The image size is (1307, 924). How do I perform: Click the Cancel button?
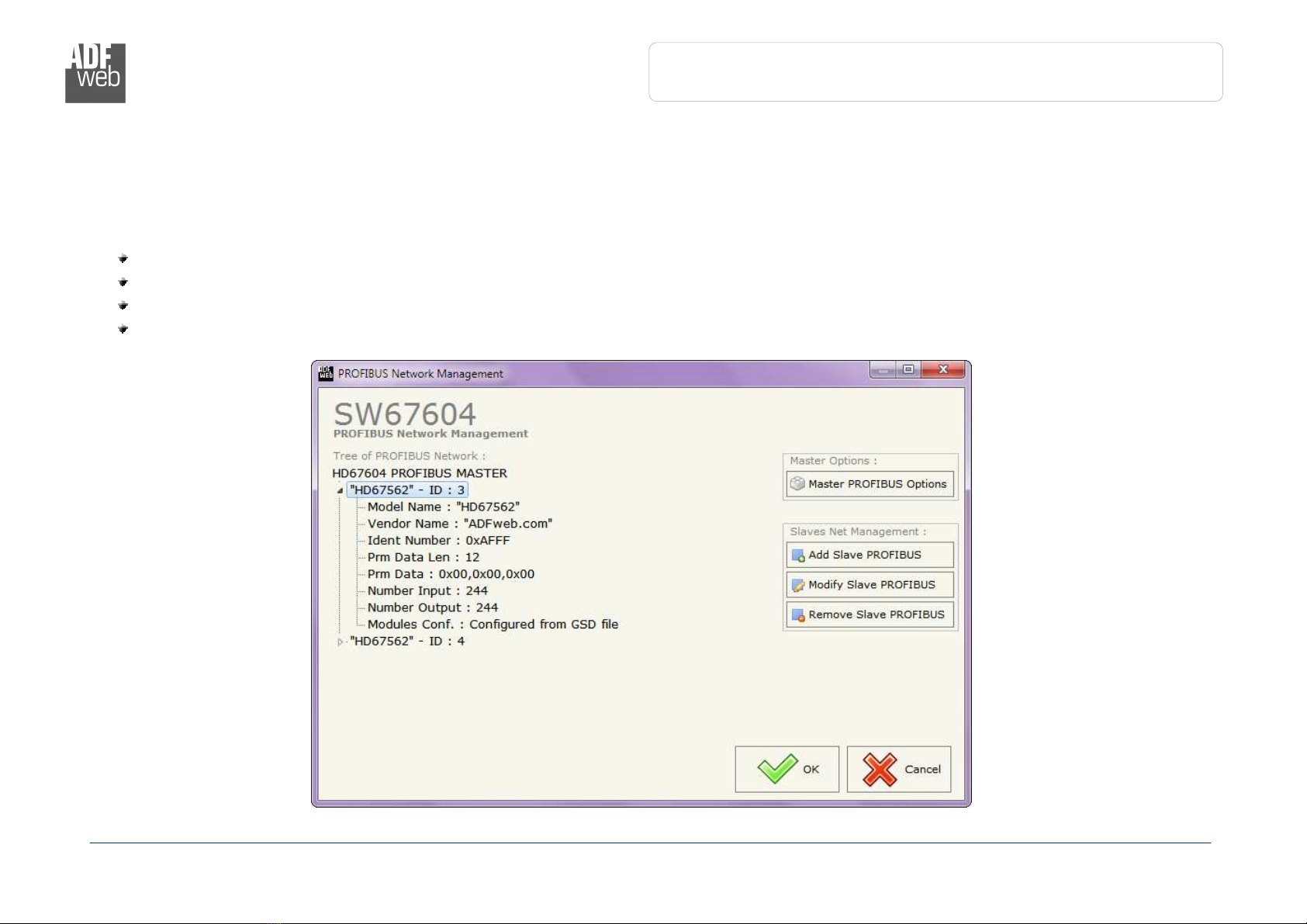point(899,769)
